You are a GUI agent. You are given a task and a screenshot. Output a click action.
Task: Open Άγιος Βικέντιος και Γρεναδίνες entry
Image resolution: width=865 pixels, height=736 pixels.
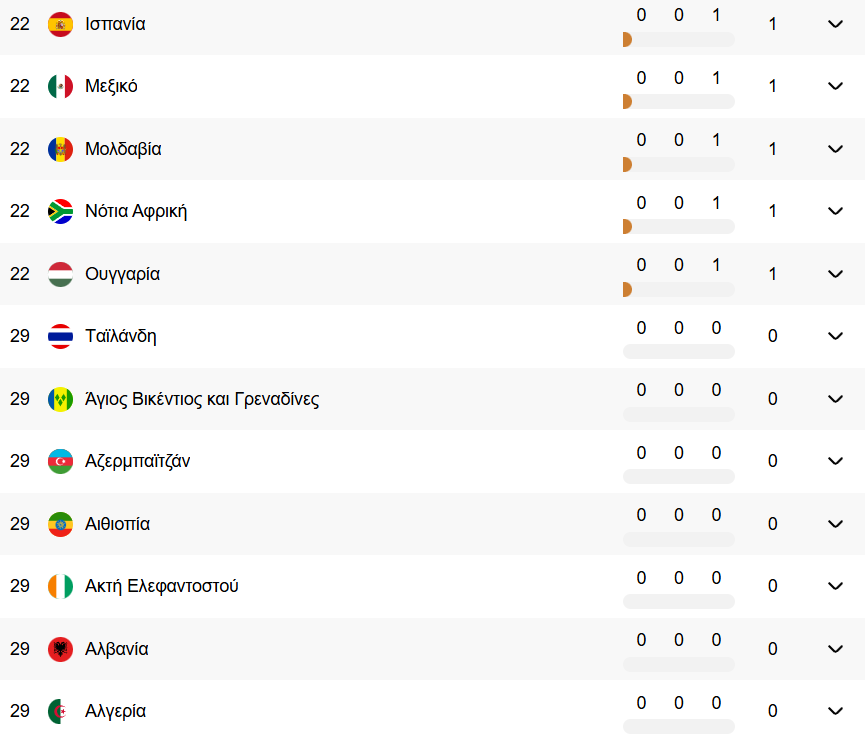pos(202,399)
